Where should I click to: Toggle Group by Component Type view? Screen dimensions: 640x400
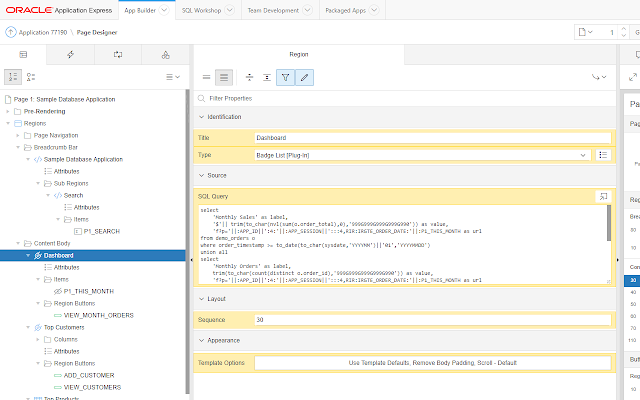pos(31,77)
